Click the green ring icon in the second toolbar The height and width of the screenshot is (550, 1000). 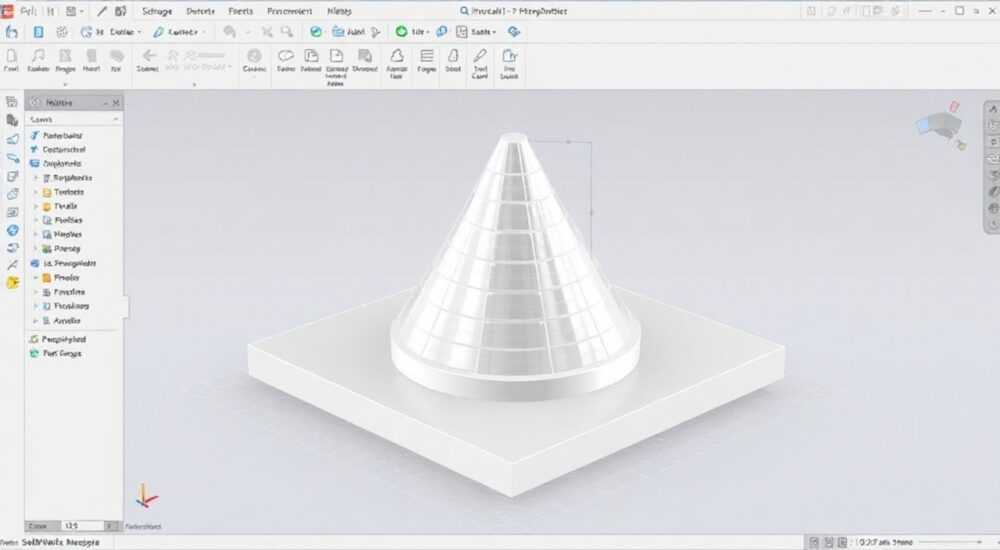pyautogui.click(x=401, y=31)
